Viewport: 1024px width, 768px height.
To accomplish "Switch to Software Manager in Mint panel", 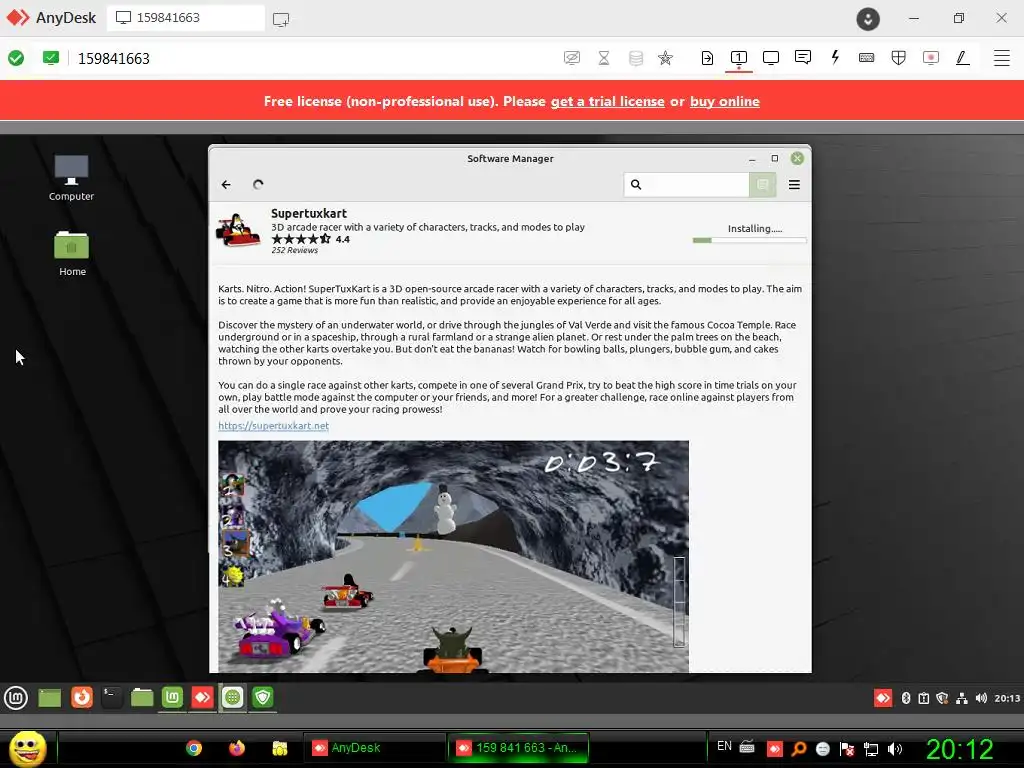I will point(232,697).
